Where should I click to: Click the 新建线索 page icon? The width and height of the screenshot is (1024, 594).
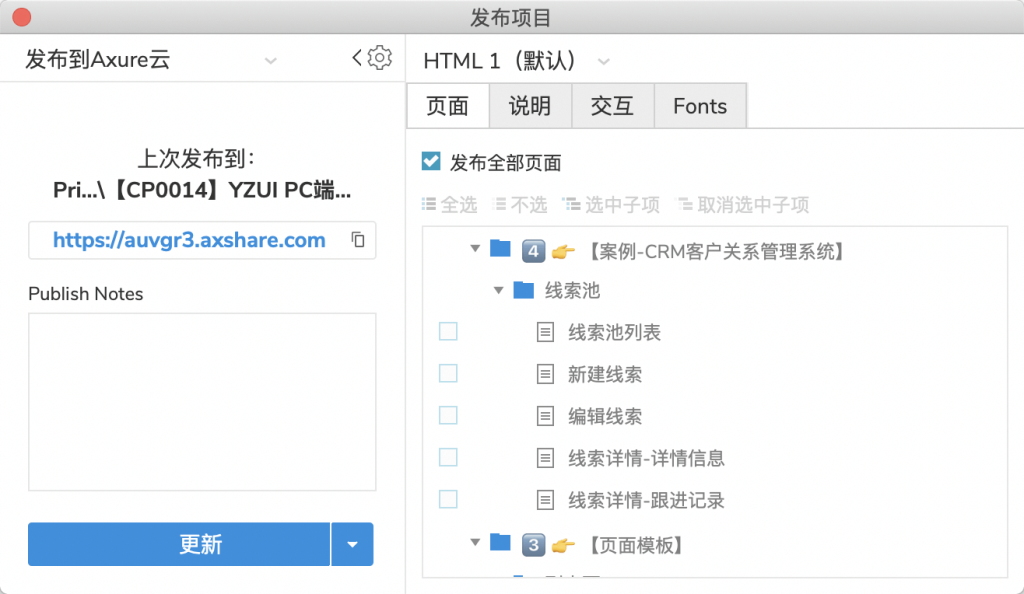click(x=545, y=374)
